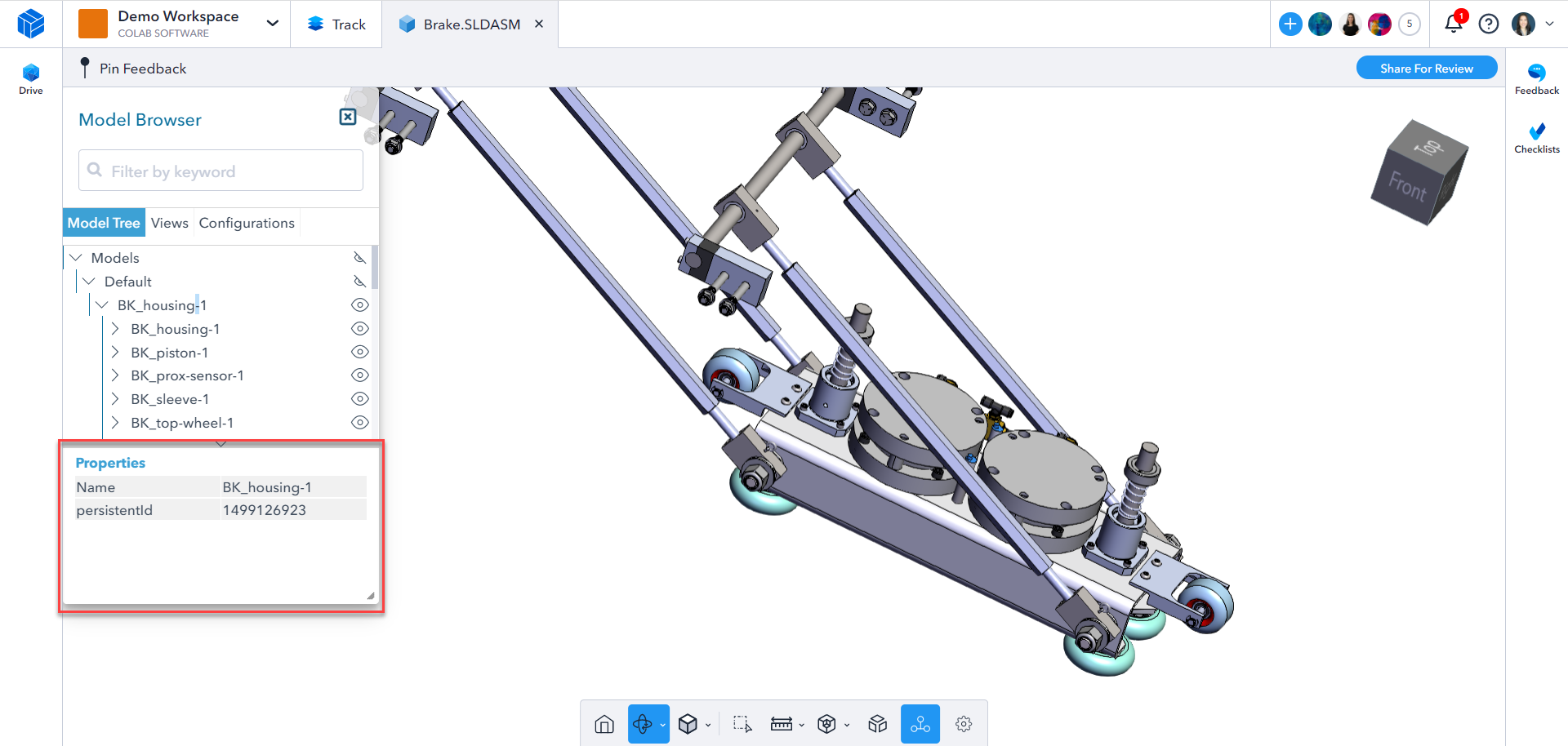Click the persistentId value 1499126923
1568x746 pixels.
click(265, 510)
